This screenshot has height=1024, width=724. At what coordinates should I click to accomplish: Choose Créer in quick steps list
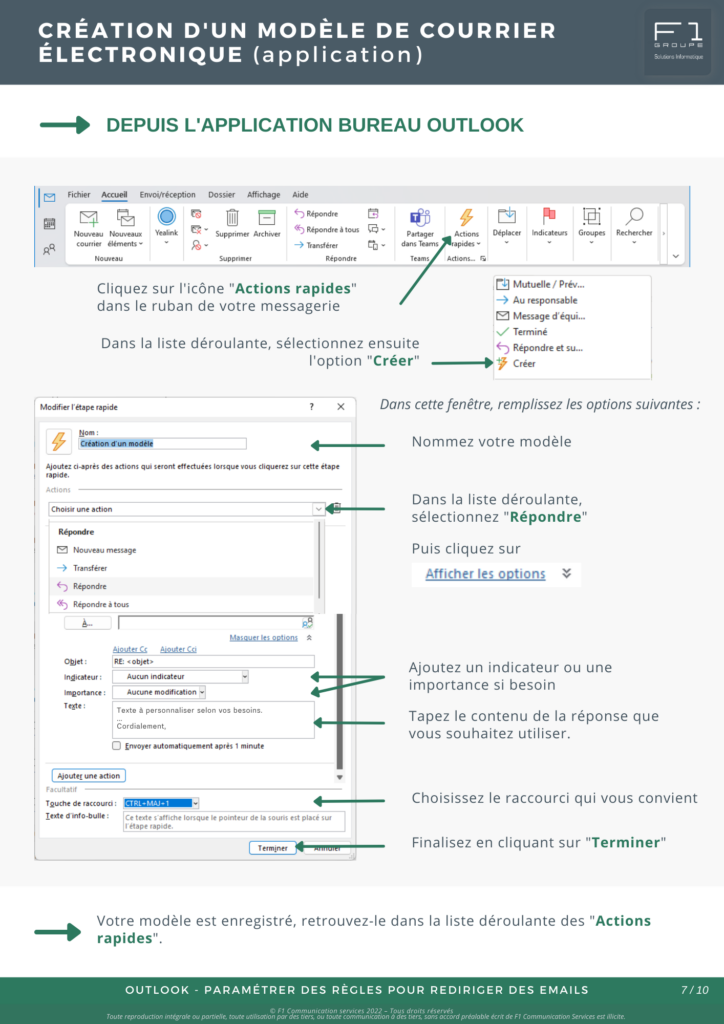(x=516, y=364)
